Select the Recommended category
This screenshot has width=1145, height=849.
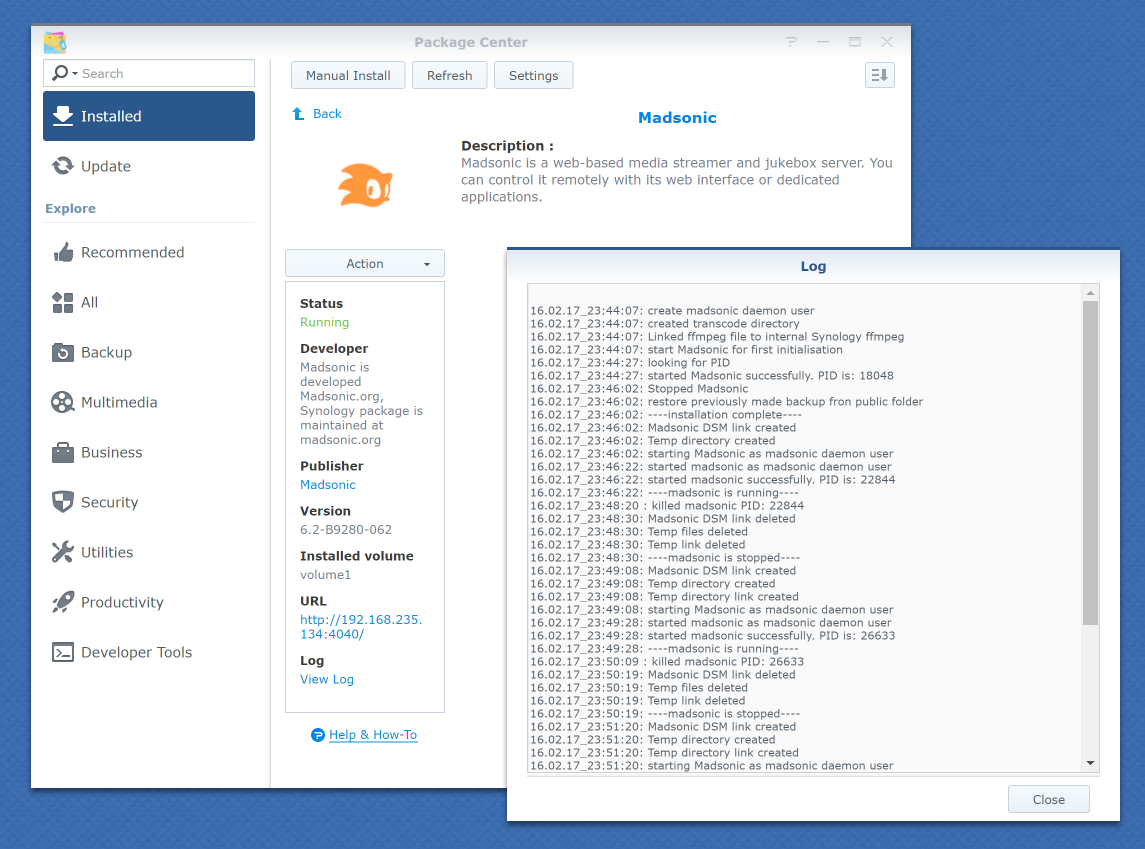[x=149, y=253]
